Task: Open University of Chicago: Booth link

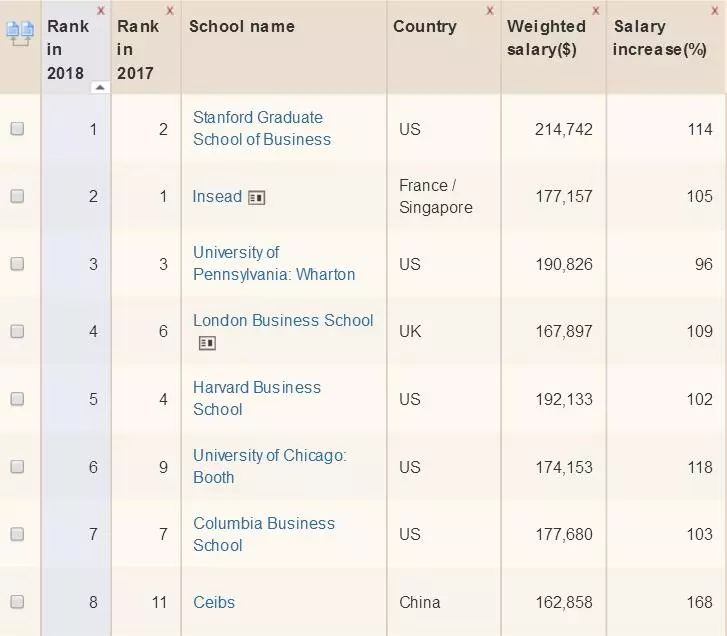Action: click(x=269, y=466)
